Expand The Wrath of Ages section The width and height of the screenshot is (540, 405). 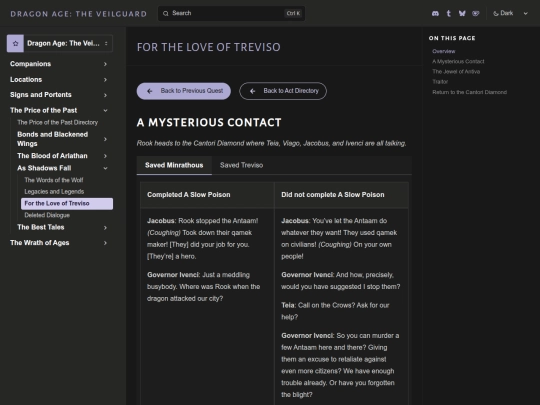pos(59,243)
